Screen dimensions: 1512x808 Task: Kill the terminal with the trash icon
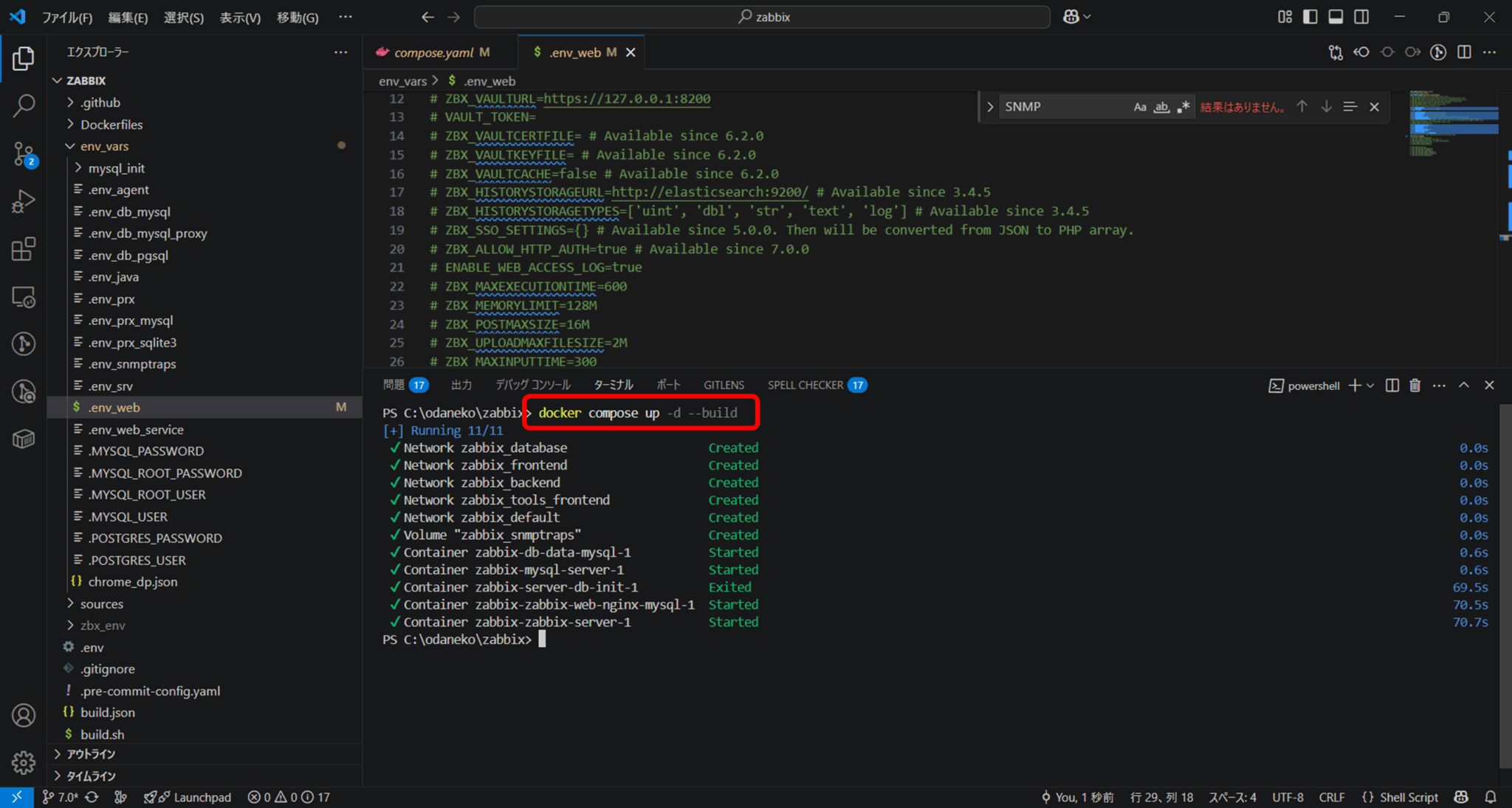click(x=1415, y=385)
